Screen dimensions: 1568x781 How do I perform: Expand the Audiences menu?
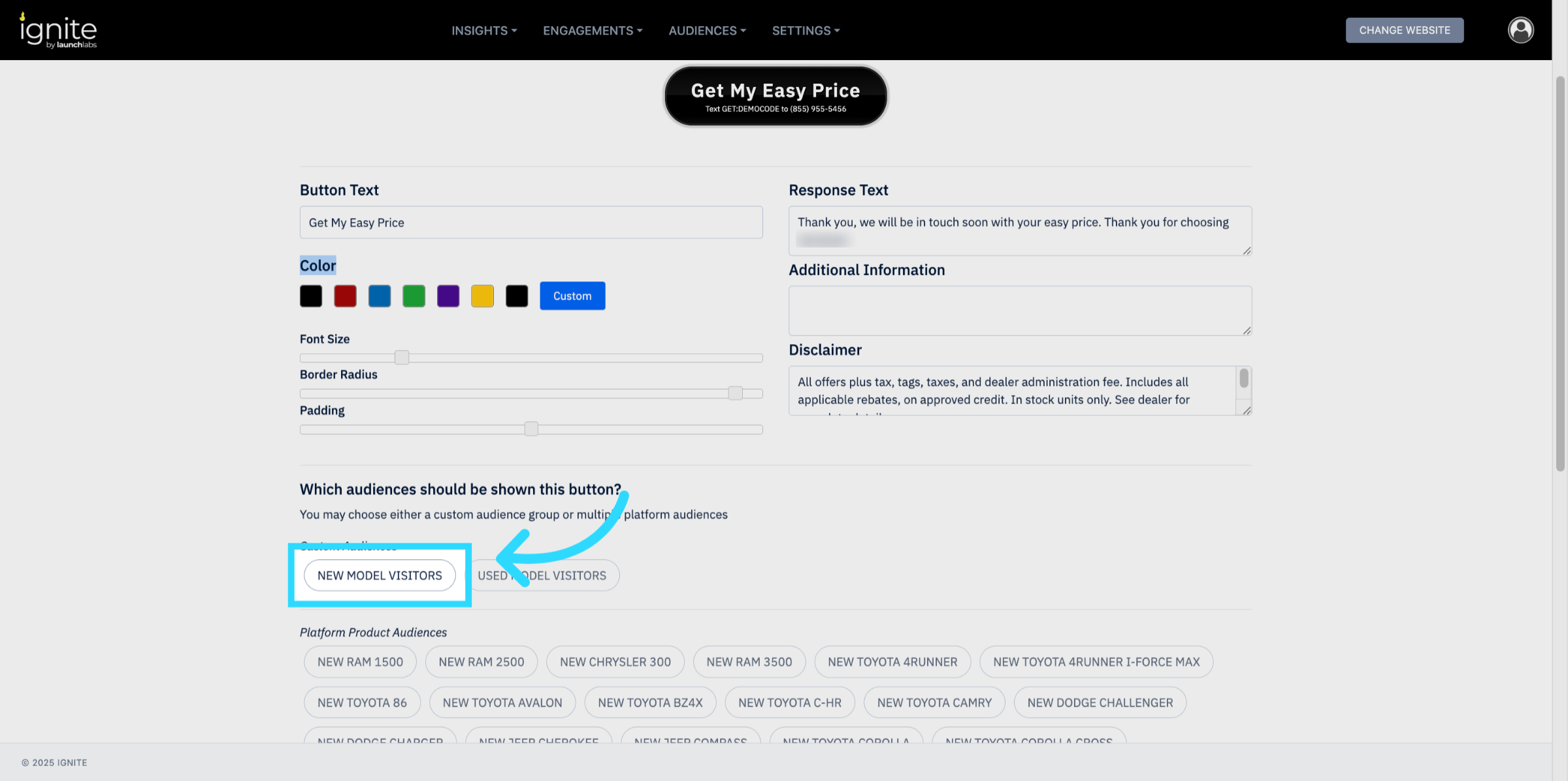(x=707, y=31)
